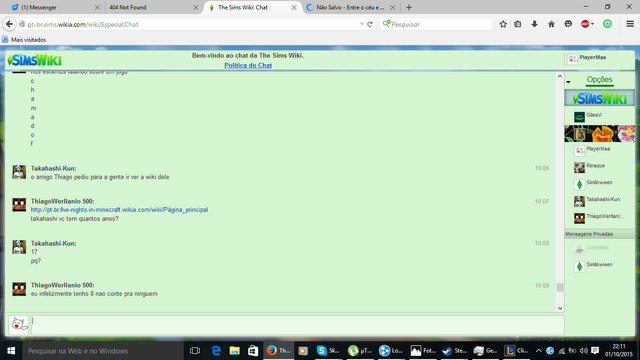Open the five-nights-in-minecraft wiki link
Viewport: 640px width, 360px height.
pos(119,210)
